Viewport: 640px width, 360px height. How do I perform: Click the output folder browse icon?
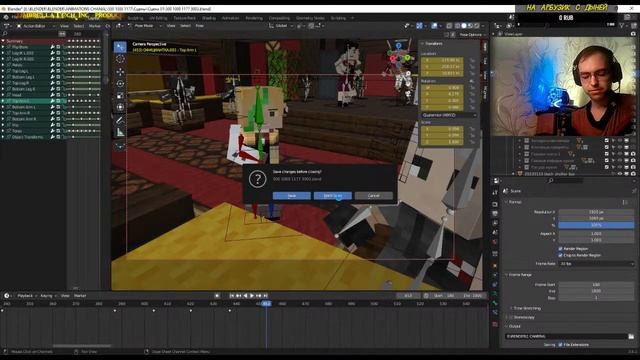click(x=631, y=336)
